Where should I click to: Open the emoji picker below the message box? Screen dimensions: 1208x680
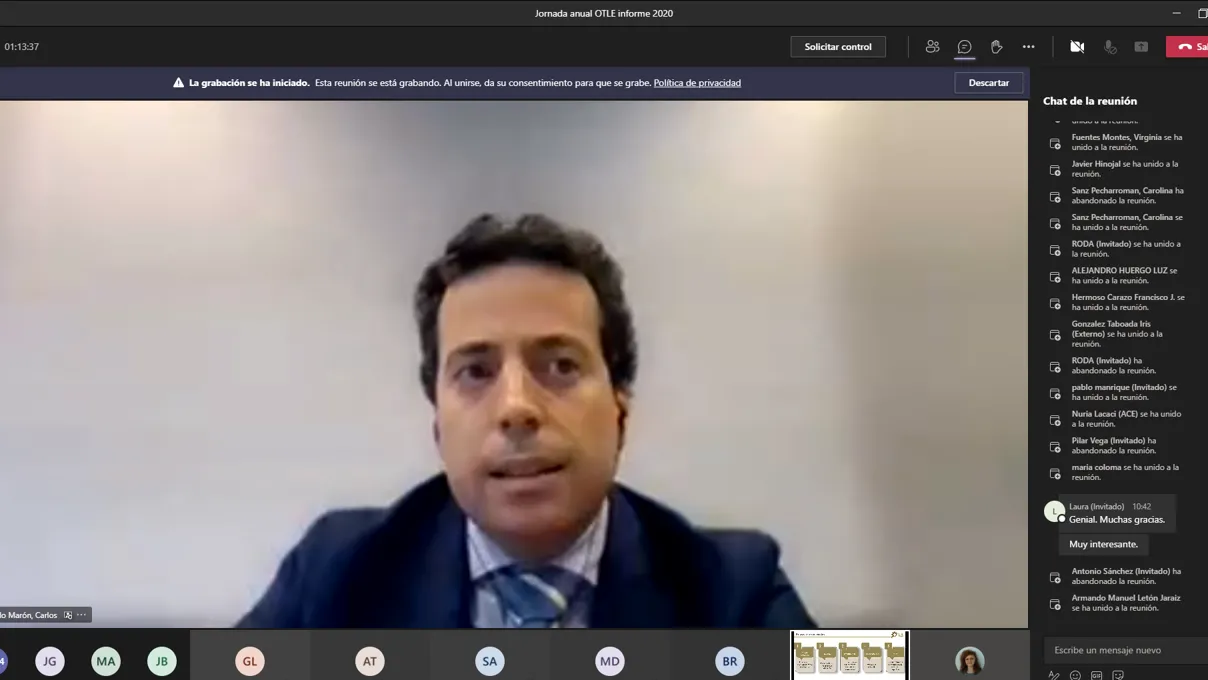(x=1075, y=675)
